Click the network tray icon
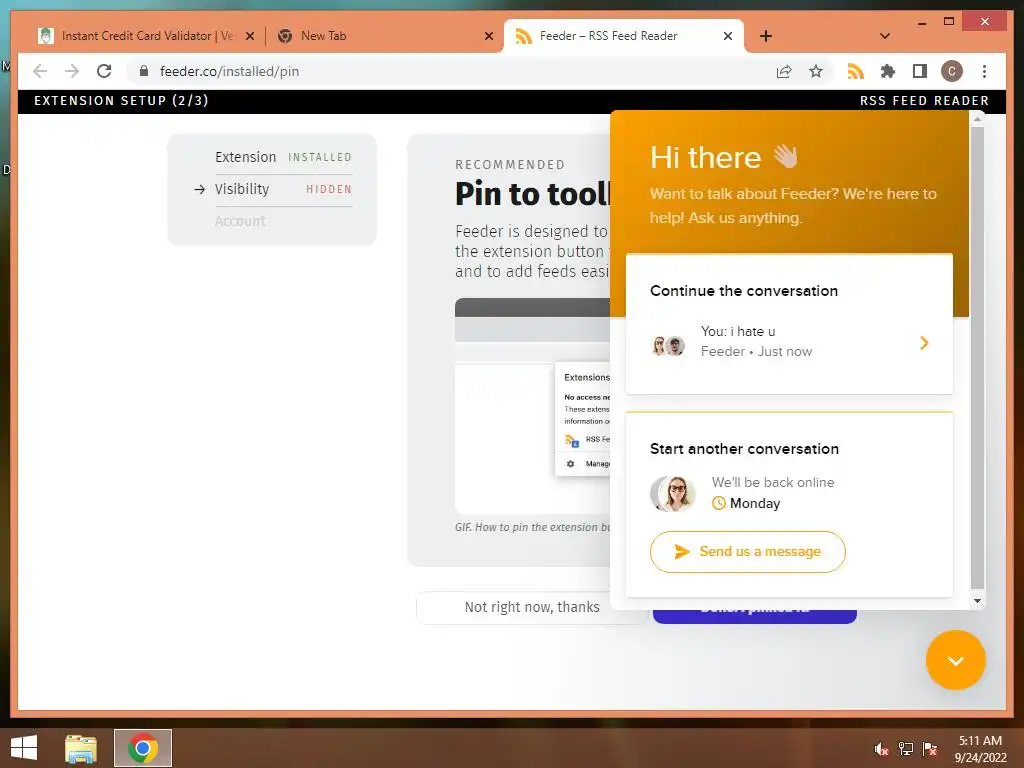Screen dimensions: 1024x768 pos(906,749)
